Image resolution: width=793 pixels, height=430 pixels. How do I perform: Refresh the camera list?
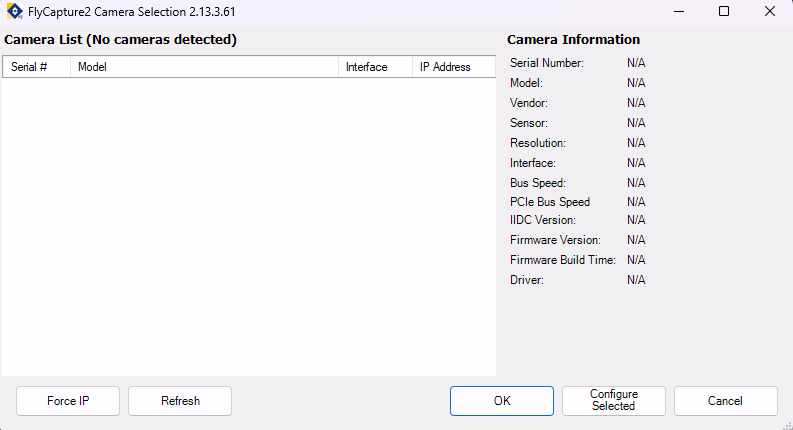(x=180, y=401)
